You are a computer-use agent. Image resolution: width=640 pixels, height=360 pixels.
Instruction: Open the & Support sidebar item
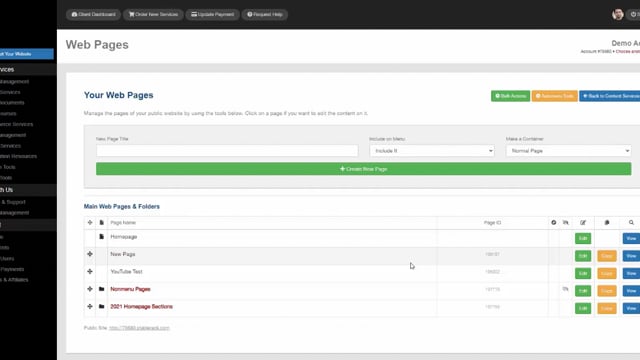13,202
